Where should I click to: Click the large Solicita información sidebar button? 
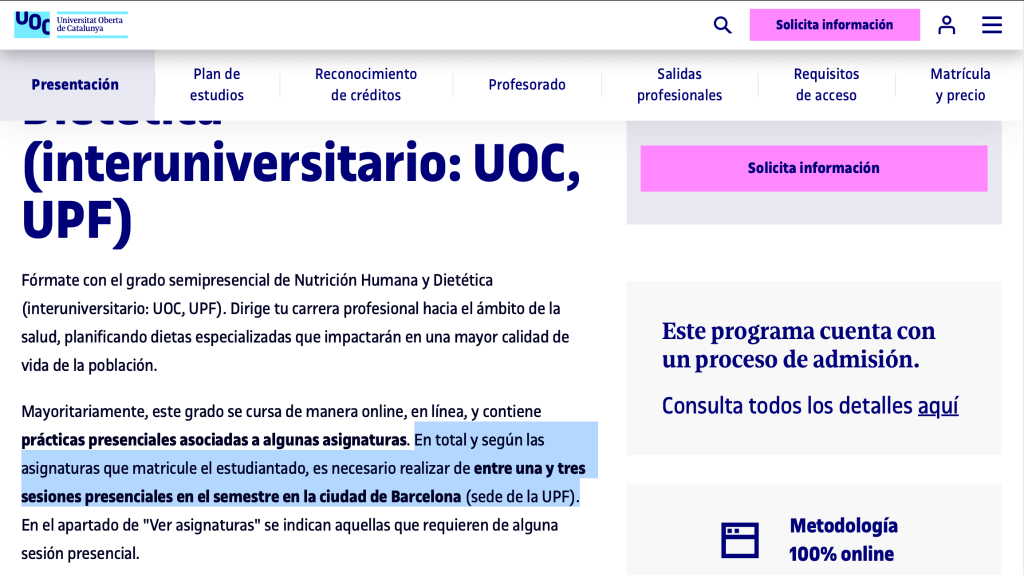814,168
